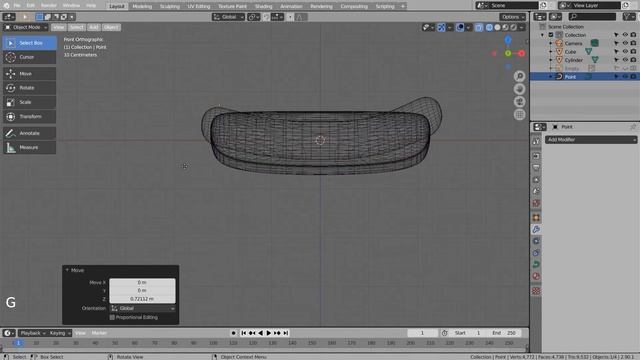Click the Blender logo menu
640x360 pixels.
click(x=6, y=6)
